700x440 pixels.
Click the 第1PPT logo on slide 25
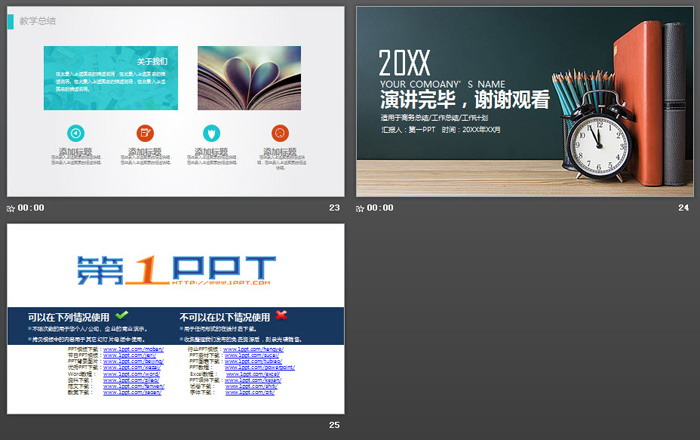(x=176, y=270)
